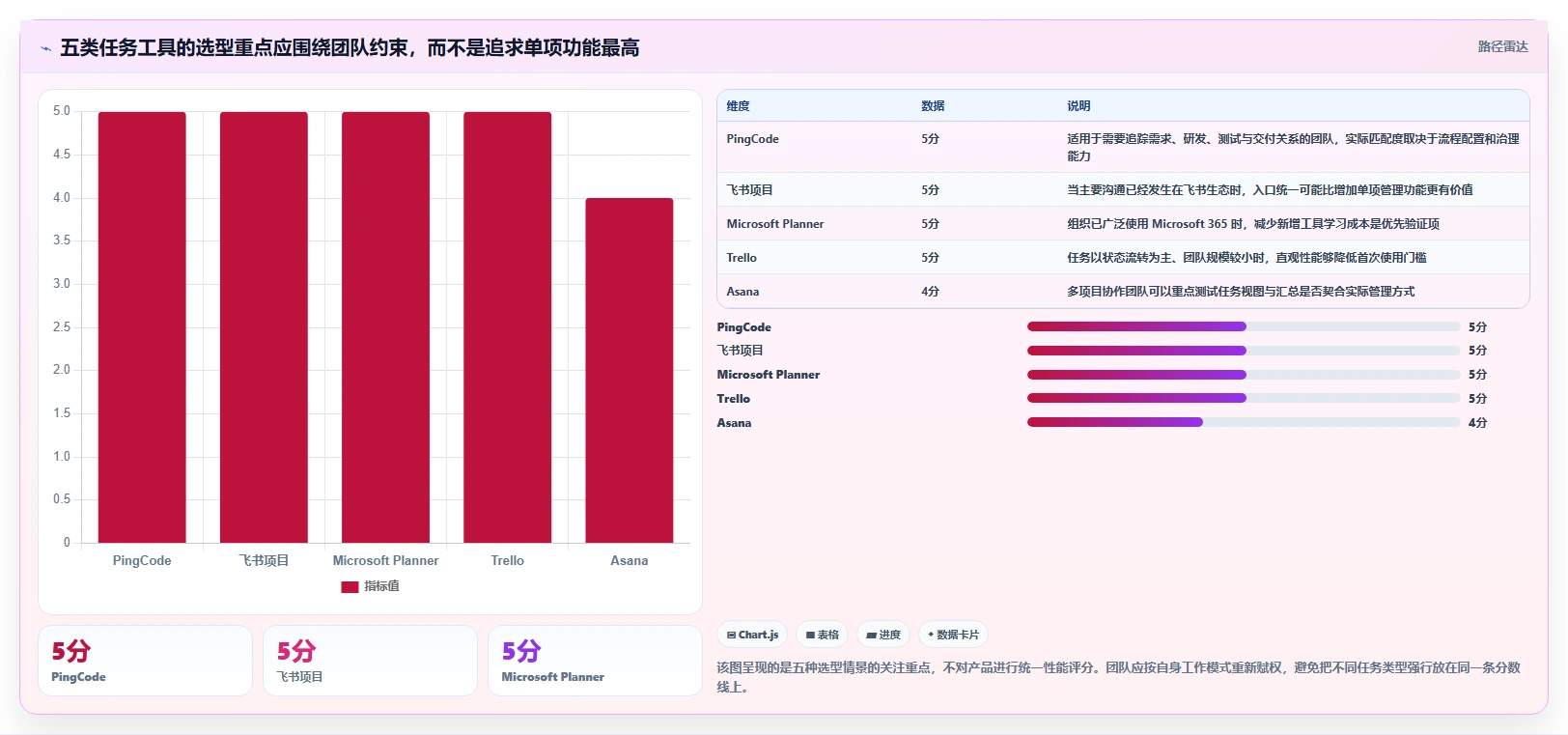Click the footer note starting 该图呈现的是
The width and height of the screenshot is (1568, 735).
click(1118, 677)
